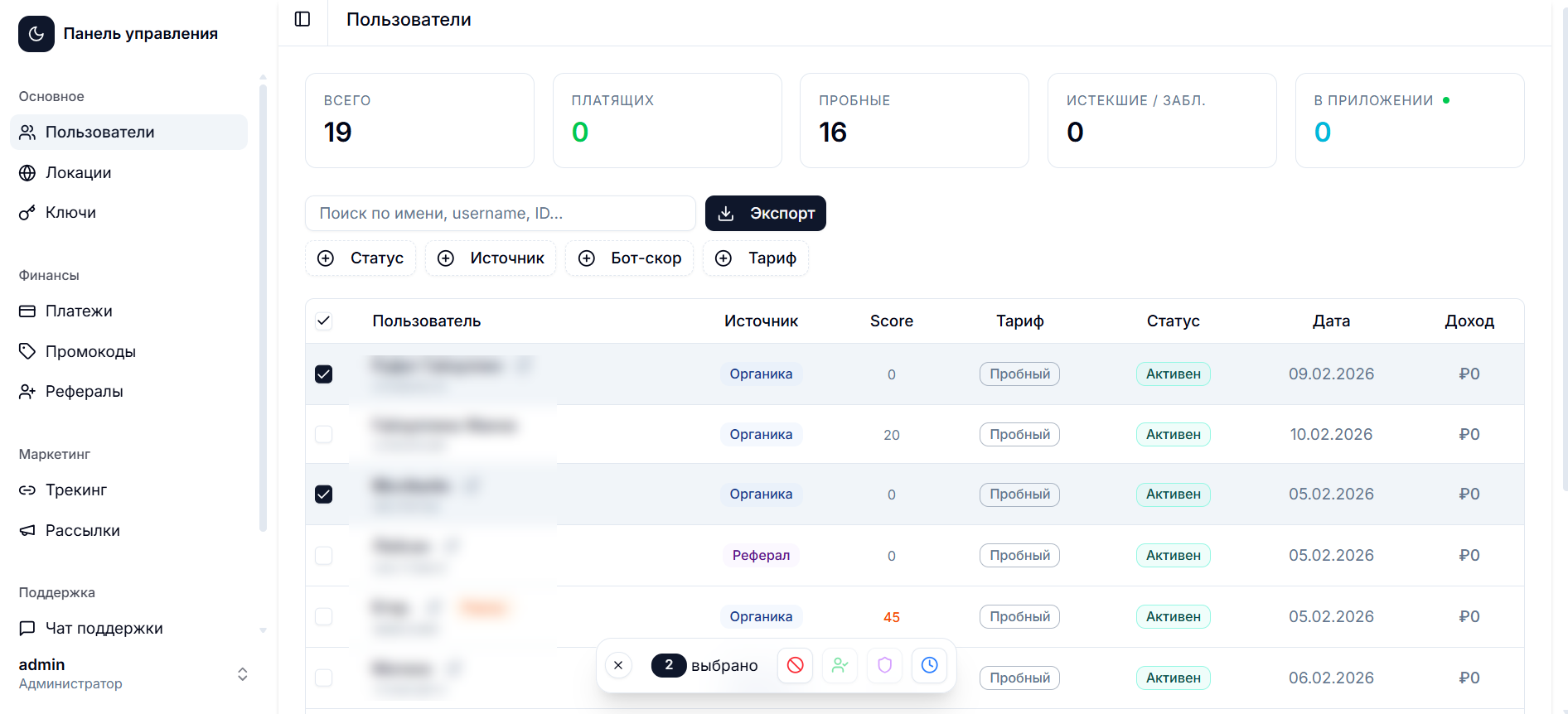Click the moon logo icon
This screenshot has height=714, width=1568.
click(36, 34)
